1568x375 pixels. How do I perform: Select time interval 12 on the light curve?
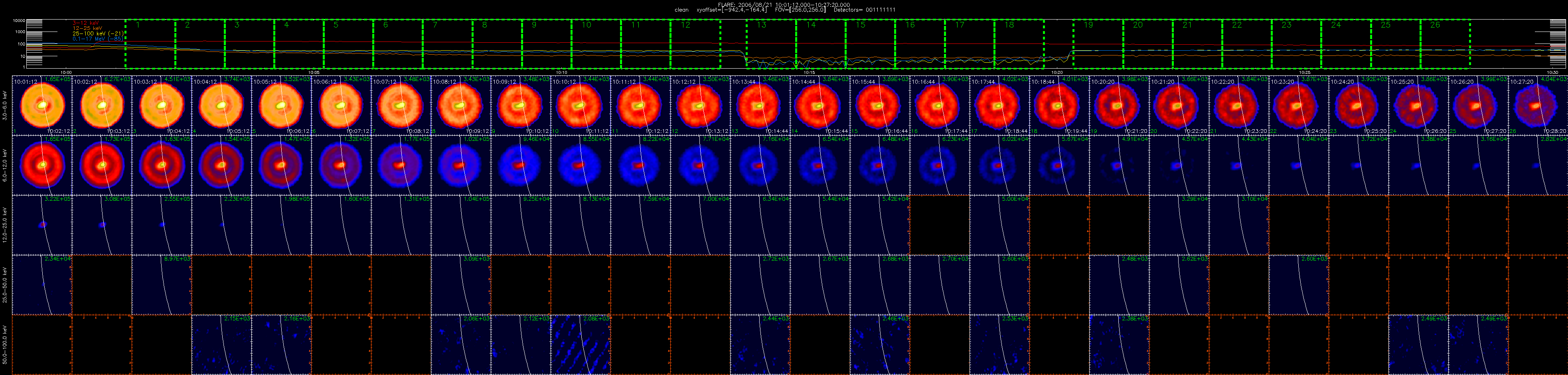click(x=695, y=44)
